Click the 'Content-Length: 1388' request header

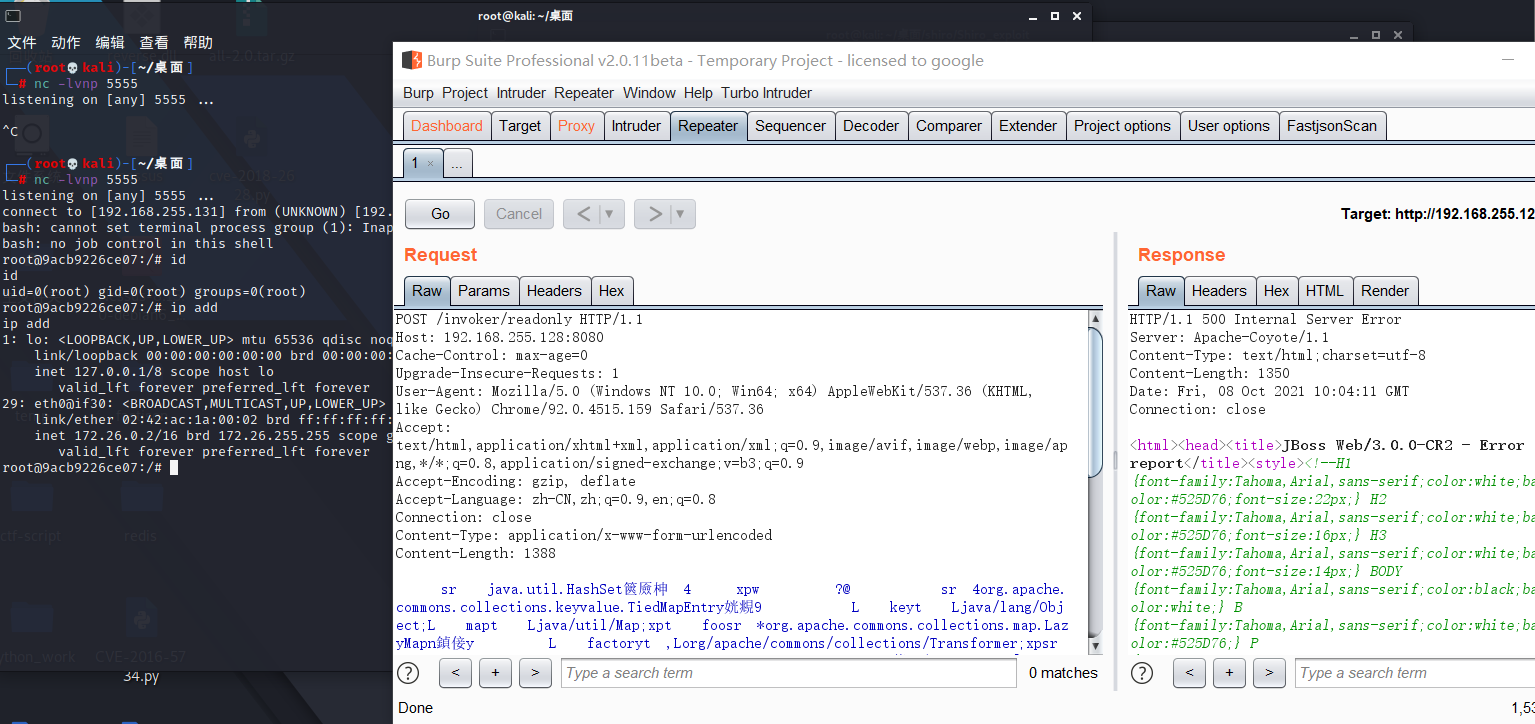(476, 554)
